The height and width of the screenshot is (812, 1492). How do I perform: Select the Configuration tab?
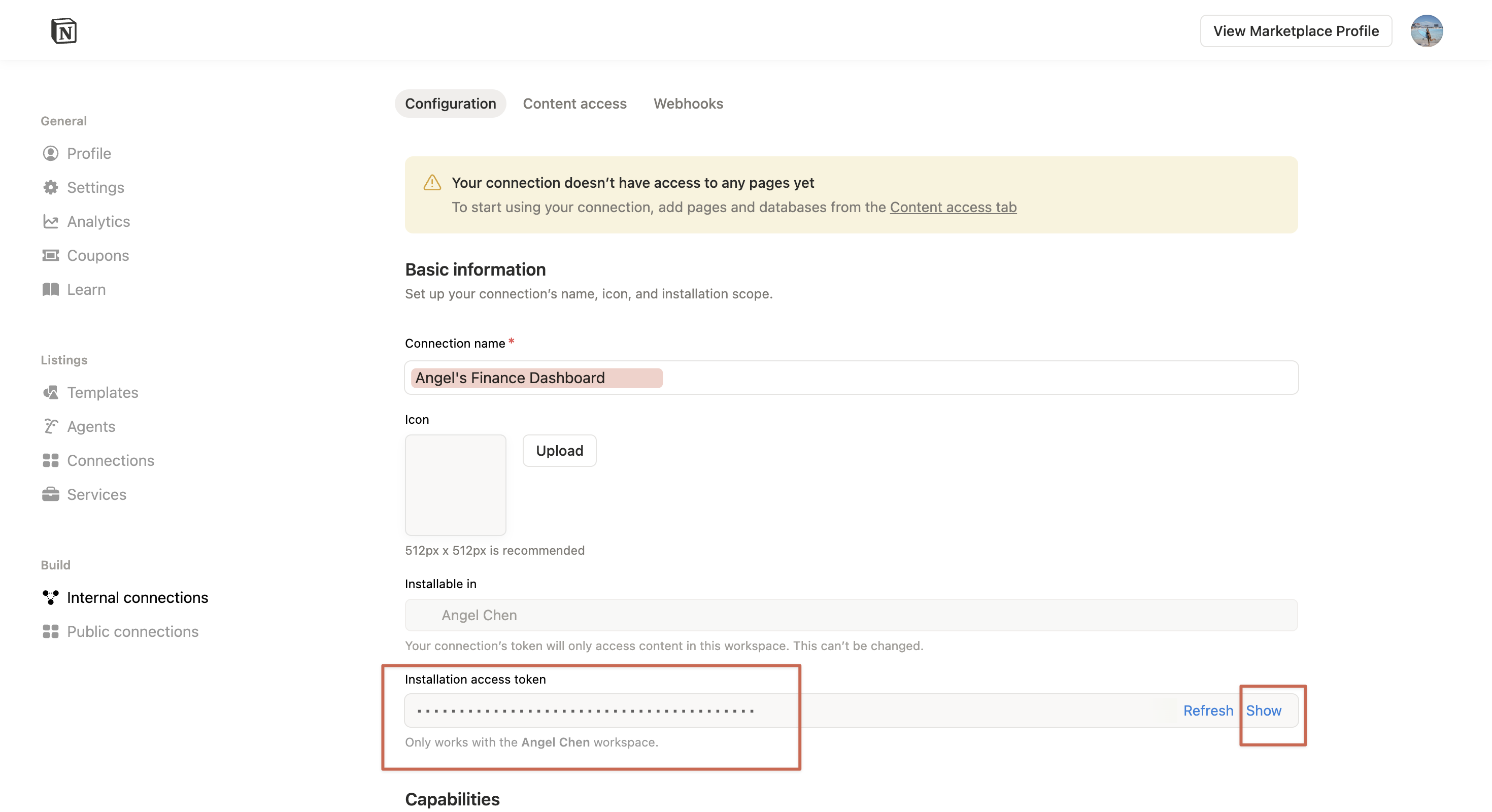pos(450,104)
